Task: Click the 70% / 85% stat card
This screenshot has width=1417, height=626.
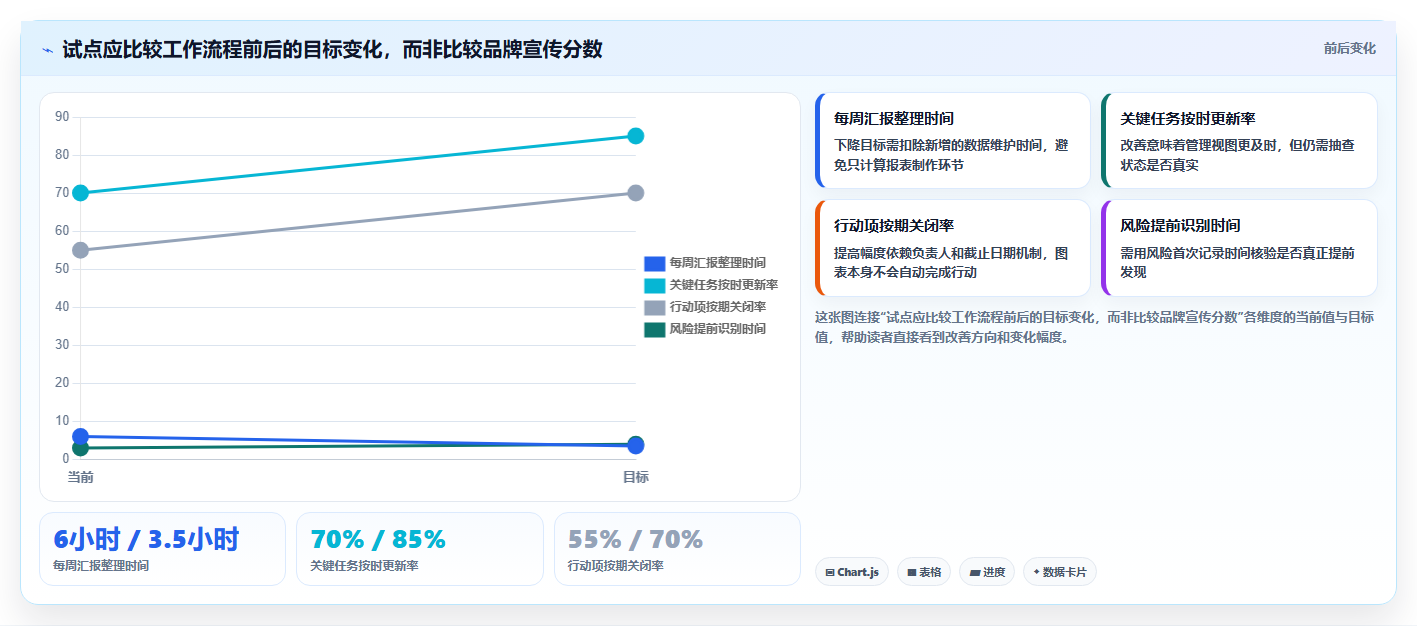Action: 420,549
